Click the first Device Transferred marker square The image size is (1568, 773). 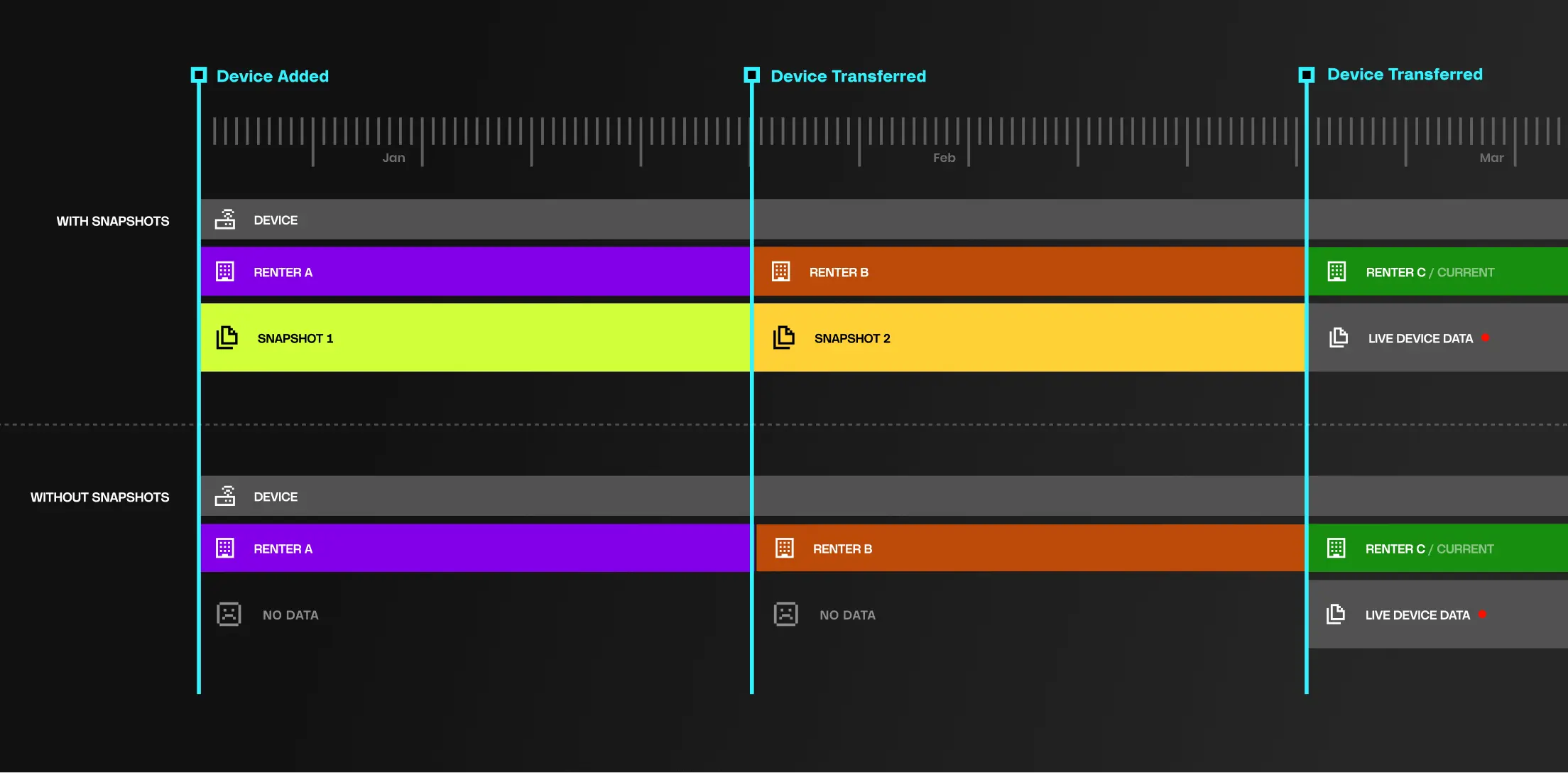click(x=752, y=75)
